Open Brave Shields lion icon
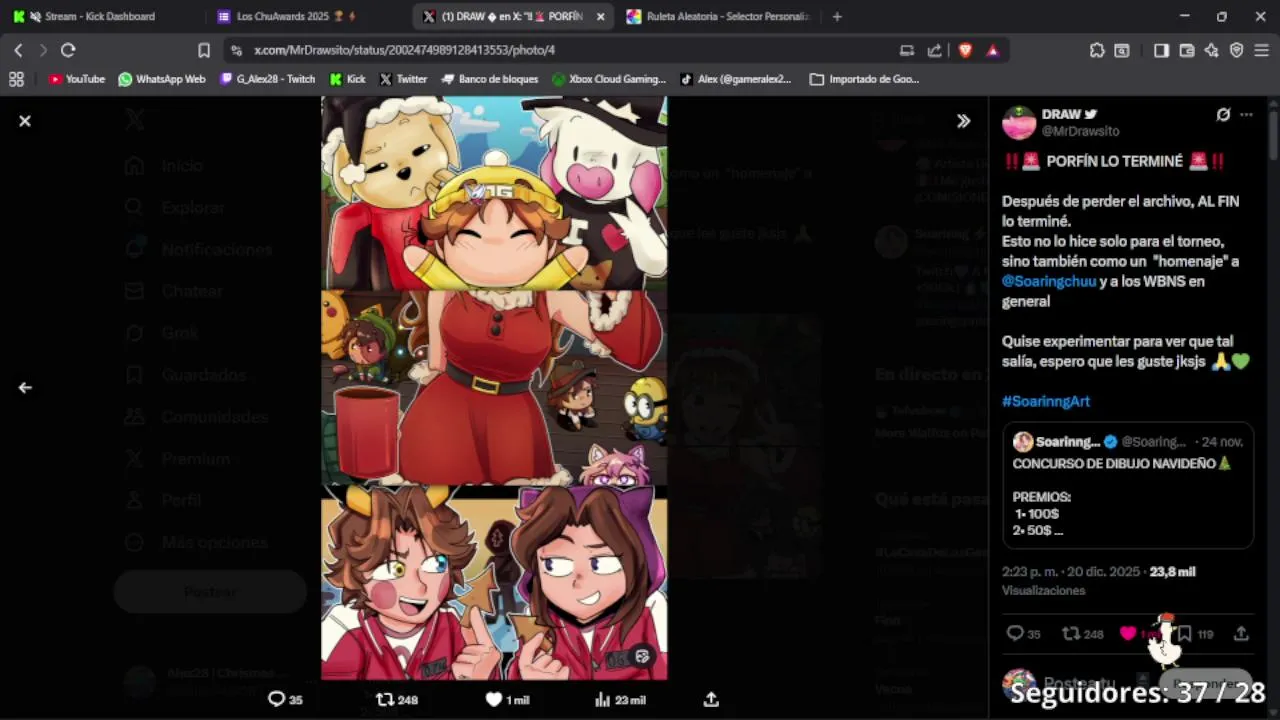This screenshot has height=720, width=1280. (965, 50)
